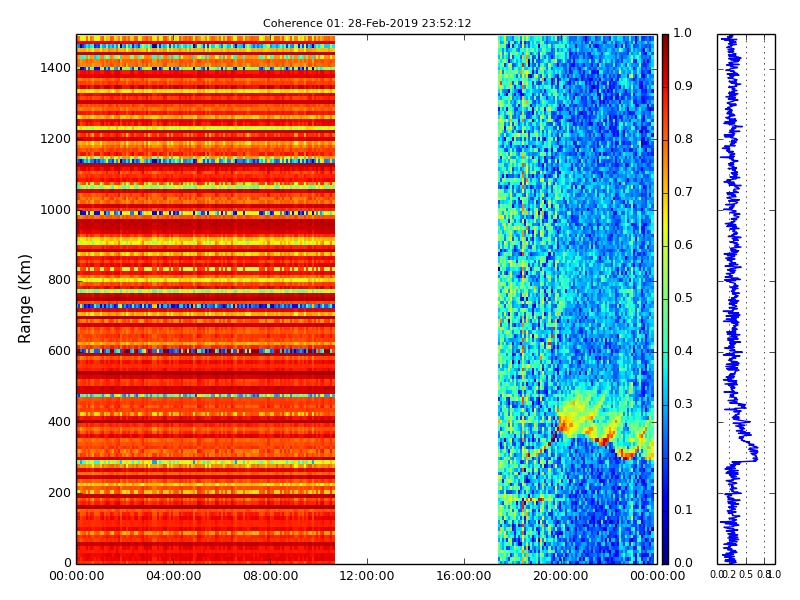Click the colorbar 0.5 label
The width and height of the screenshot is (800, 600).
click(683, 298)
